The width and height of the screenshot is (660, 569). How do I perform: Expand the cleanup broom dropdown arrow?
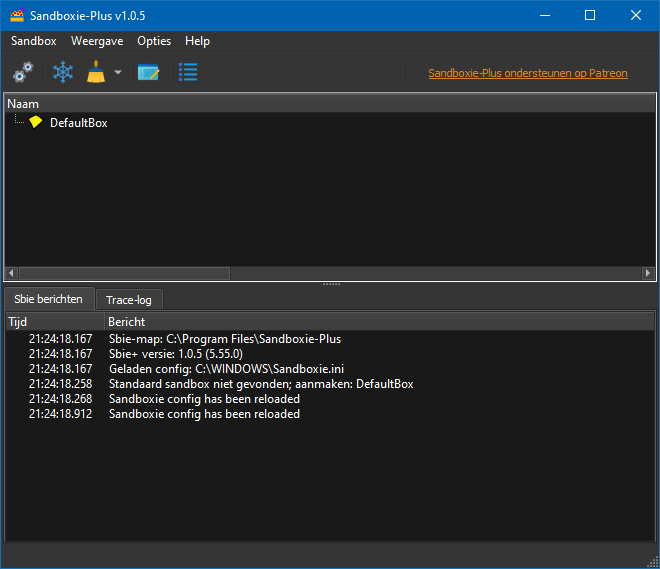pyautogui.click(x=118, y=73)
